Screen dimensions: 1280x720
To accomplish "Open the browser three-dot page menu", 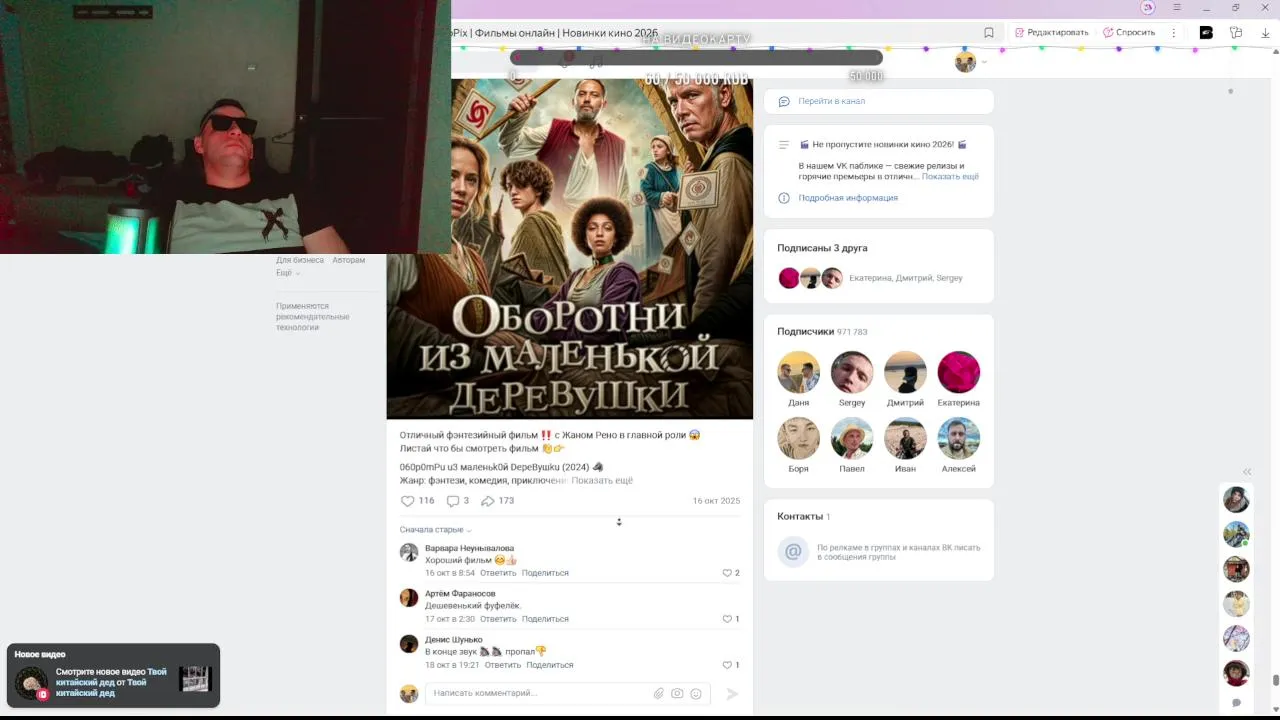I will click(x=1174, y=32).
